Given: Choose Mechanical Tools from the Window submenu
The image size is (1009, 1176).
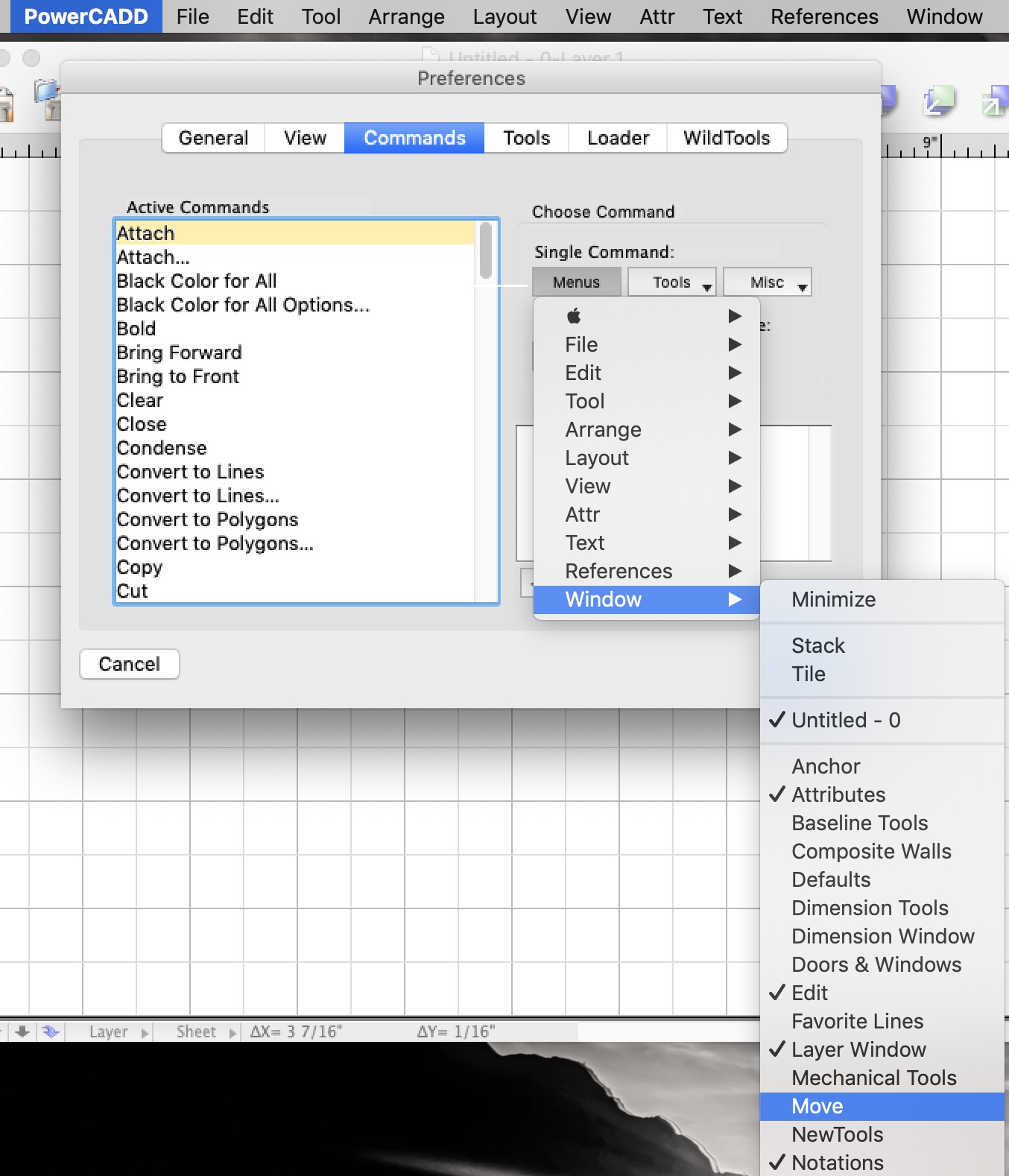Looking at the screenshot, I should point(882,1078).
